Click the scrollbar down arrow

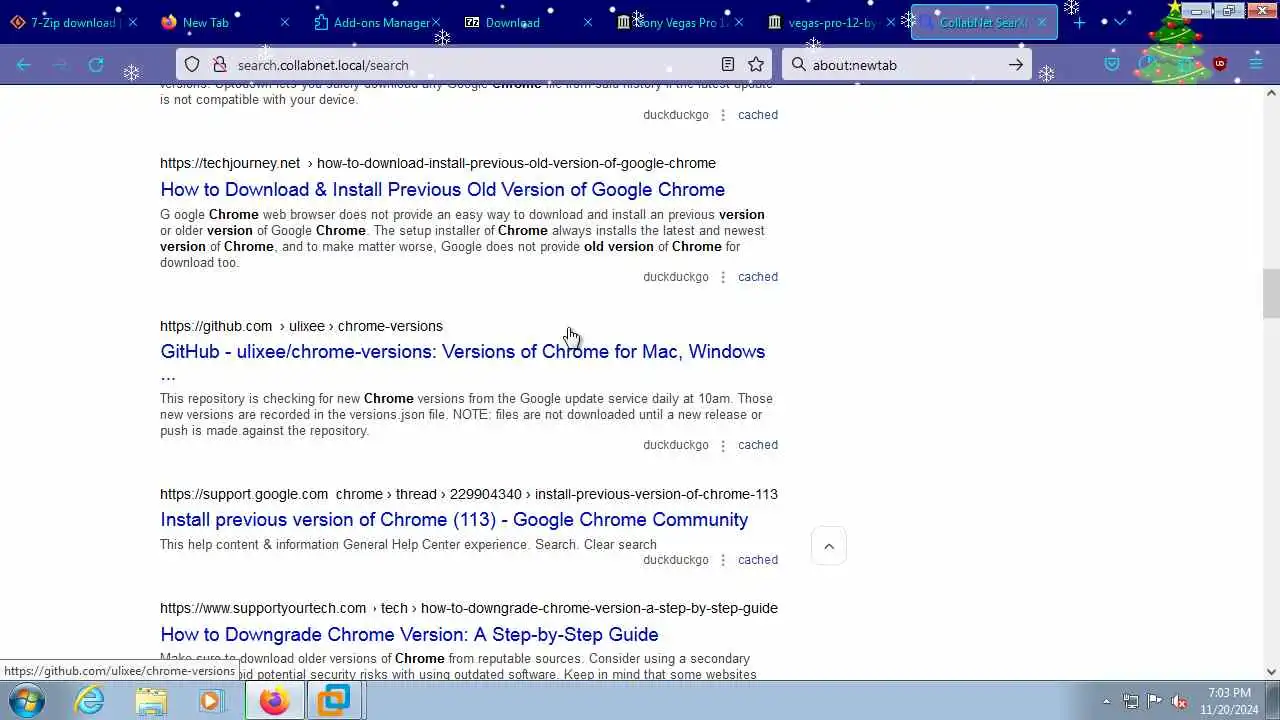tap(1271, 672)
